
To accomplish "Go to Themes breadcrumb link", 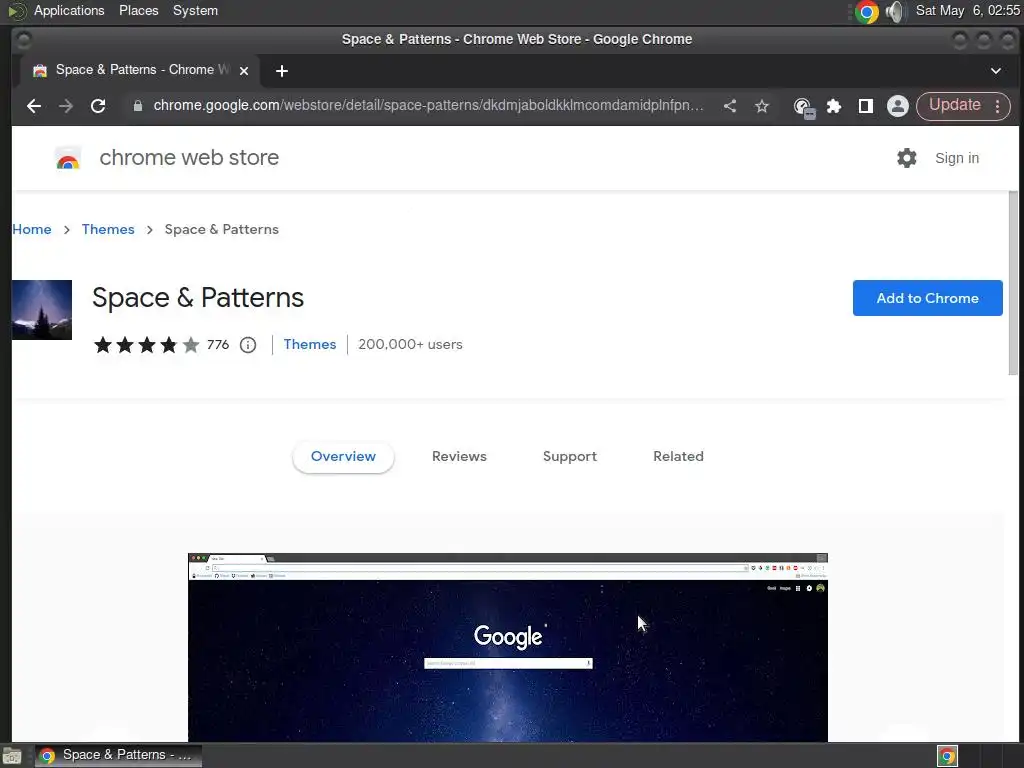I will [x=108, y=229].
